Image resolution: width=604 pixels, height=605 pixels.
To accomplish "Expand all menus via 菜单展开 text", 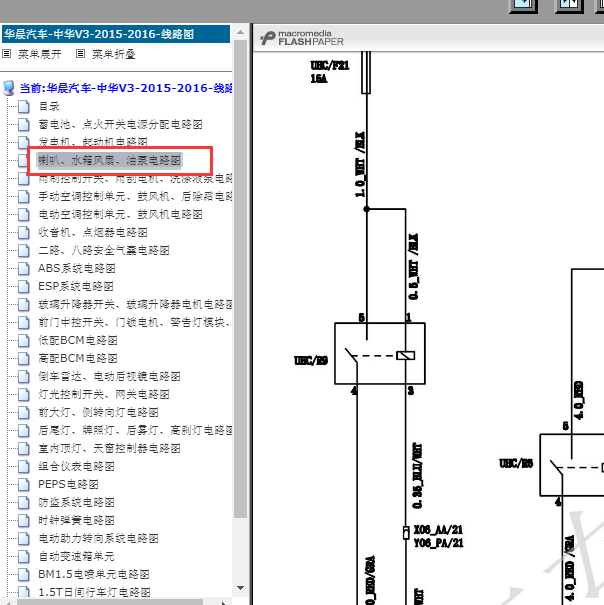I will pyautogui.click(x=40, y=54).
